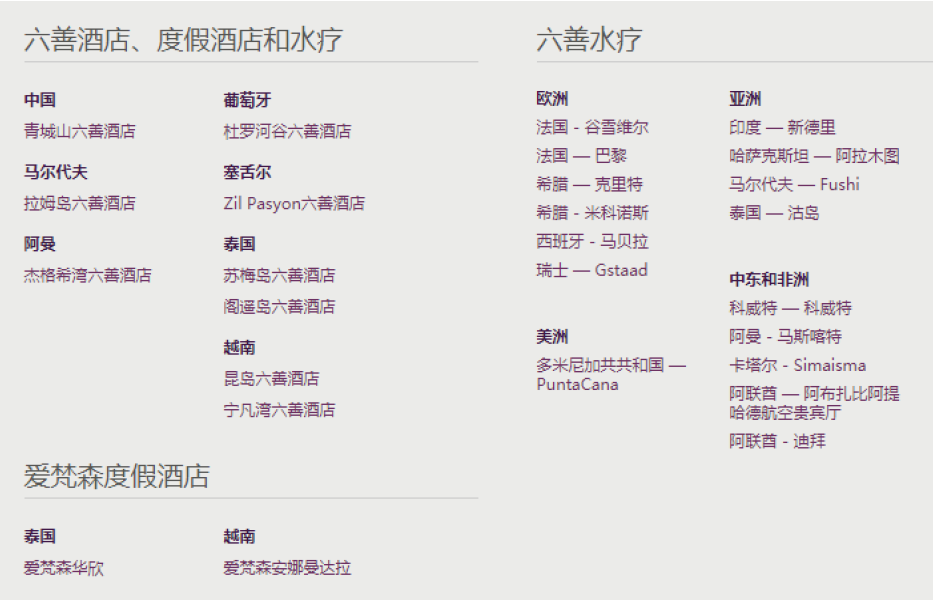Visit 阿曼 - 马斯喀特 spa link

785,337
